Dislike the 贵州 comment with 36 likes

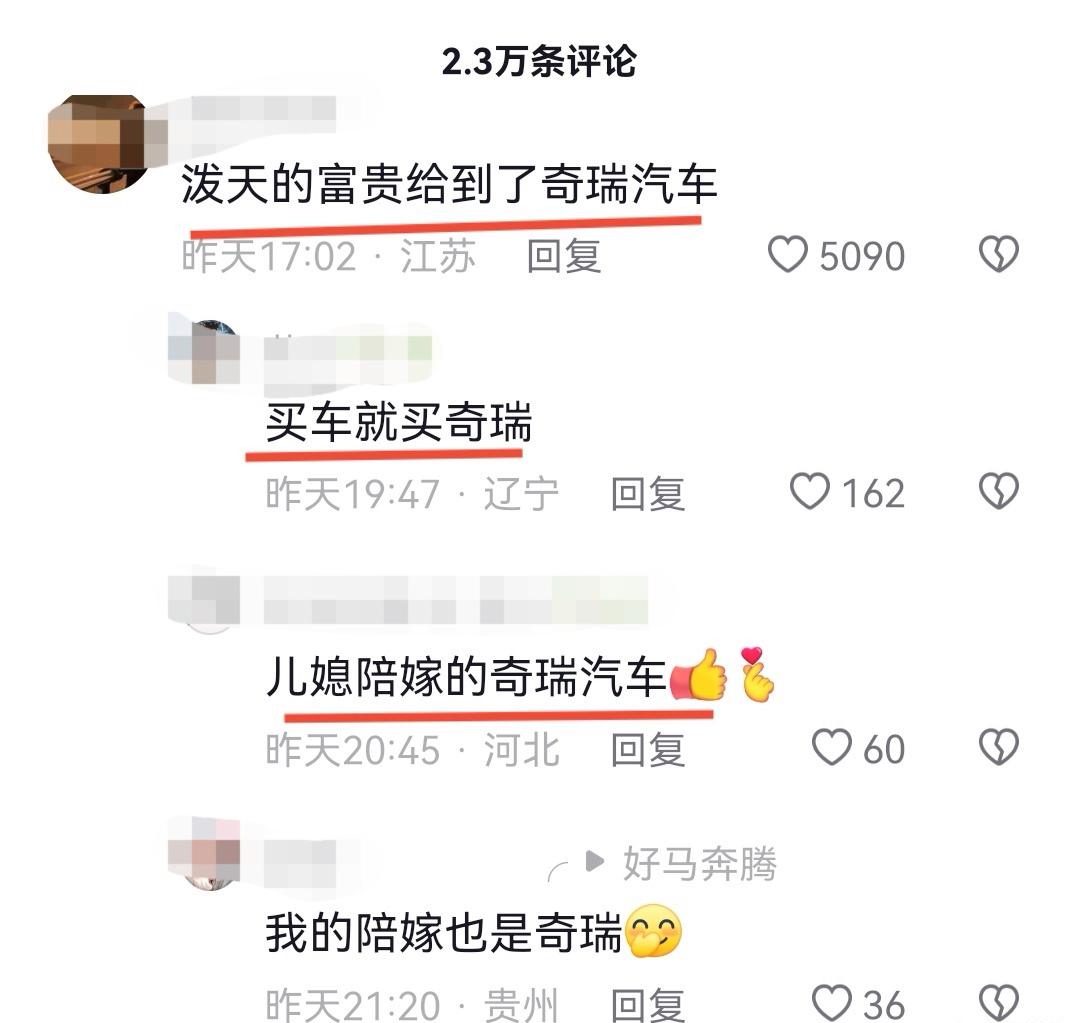click(998, 1003)
